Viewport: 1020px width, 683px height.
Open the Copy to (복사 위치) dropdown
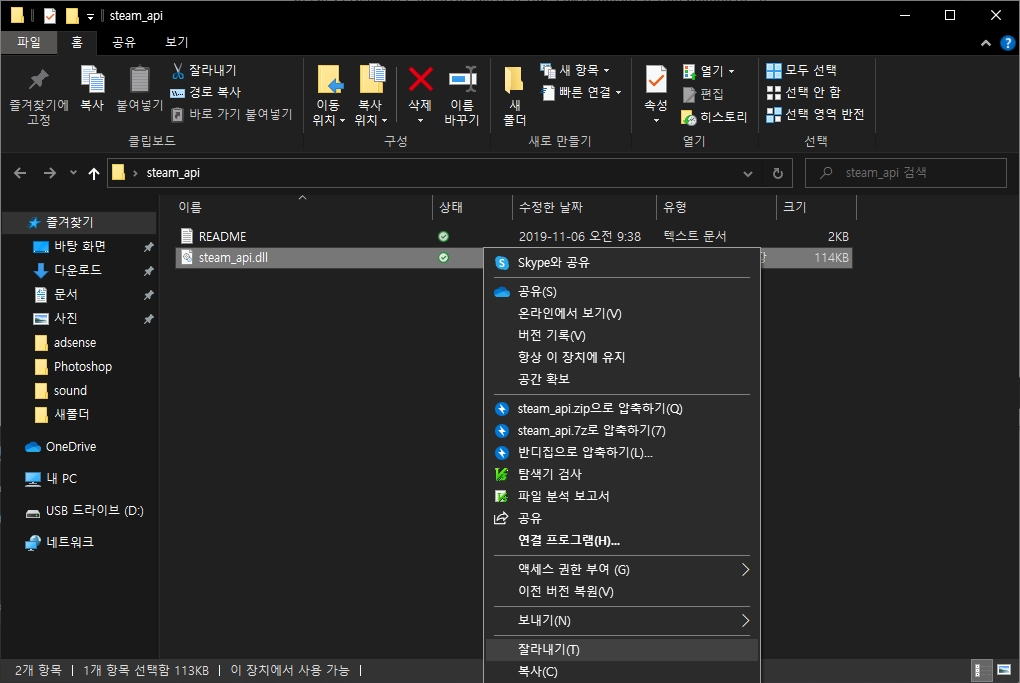[x=371, y=113]
